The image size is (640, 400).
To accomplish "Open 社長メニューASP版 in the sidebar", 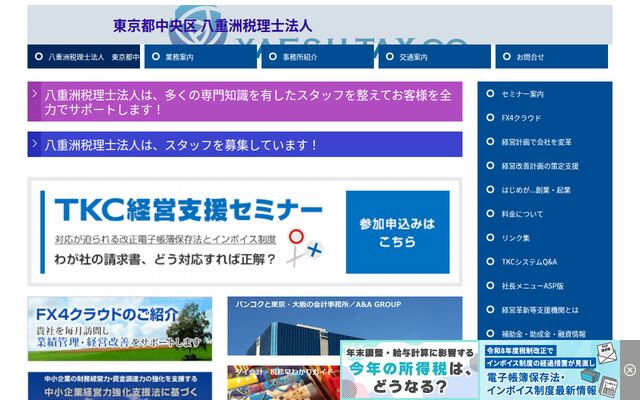I will point(533,286).
